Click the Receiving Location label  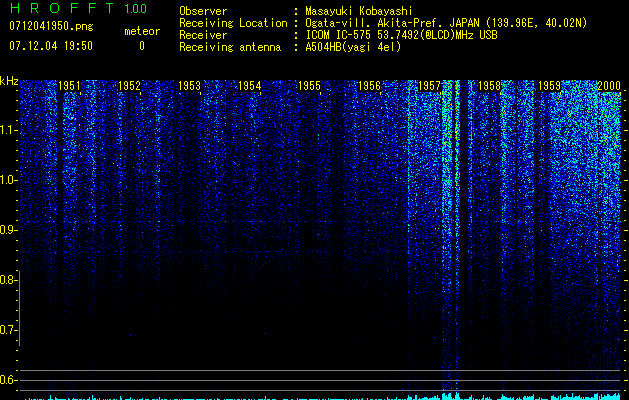click(233, 23)
